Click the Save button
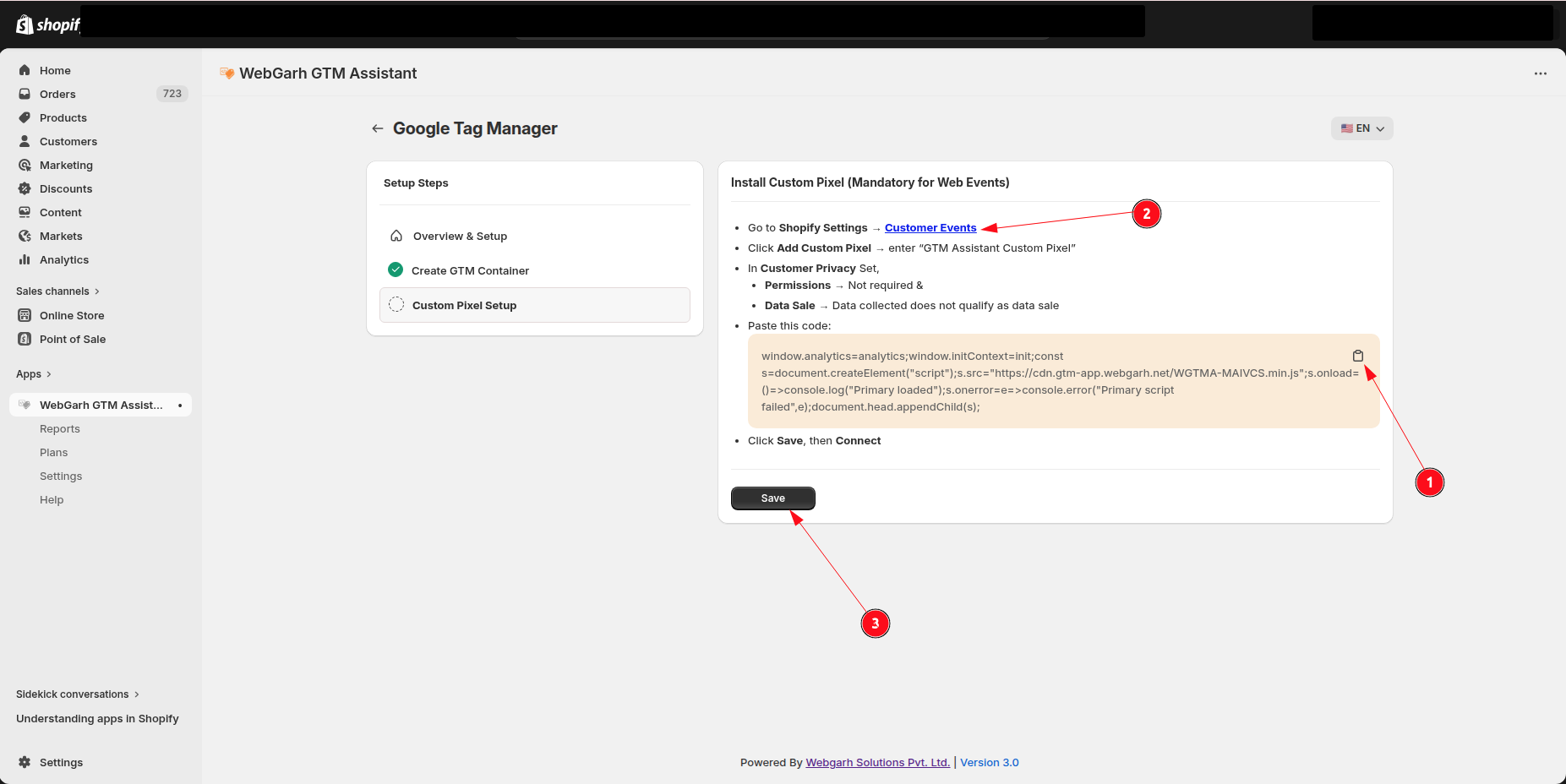 coord(772,498)
